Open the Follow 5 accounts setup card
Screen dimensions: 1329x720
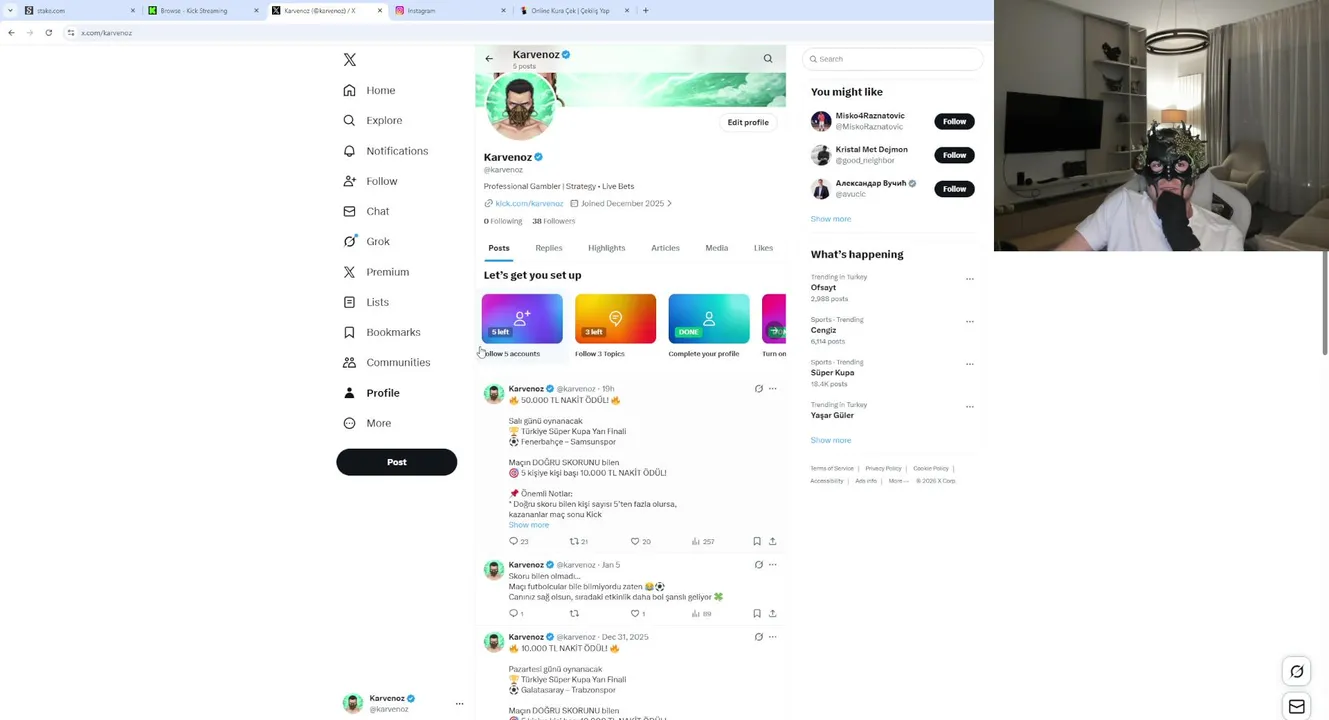coord(522,326)
